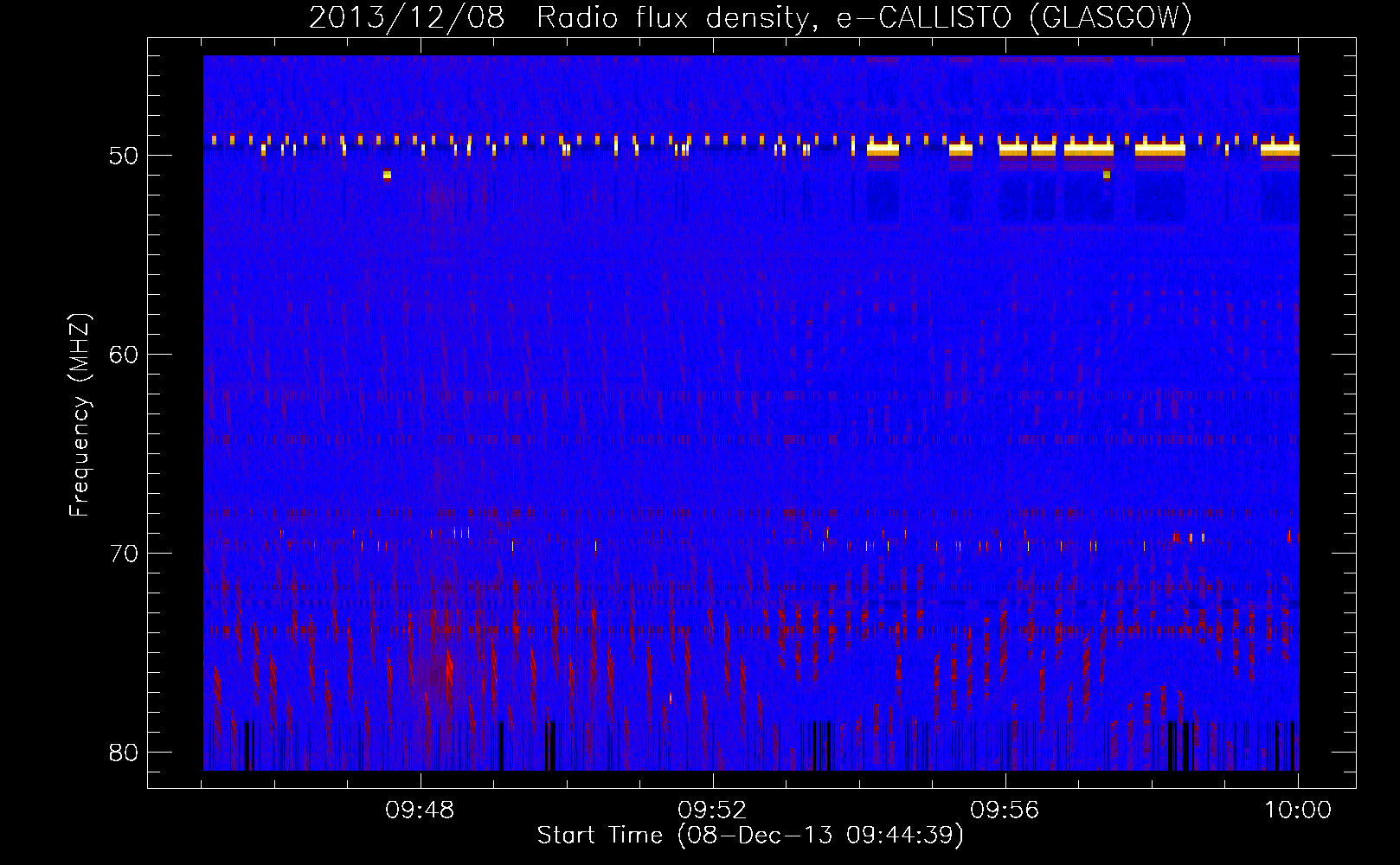Viewport: 1400px width, 865px height.
Task: Click the "Frequency (MHZ)" axis label
Action: coord(80,415)
